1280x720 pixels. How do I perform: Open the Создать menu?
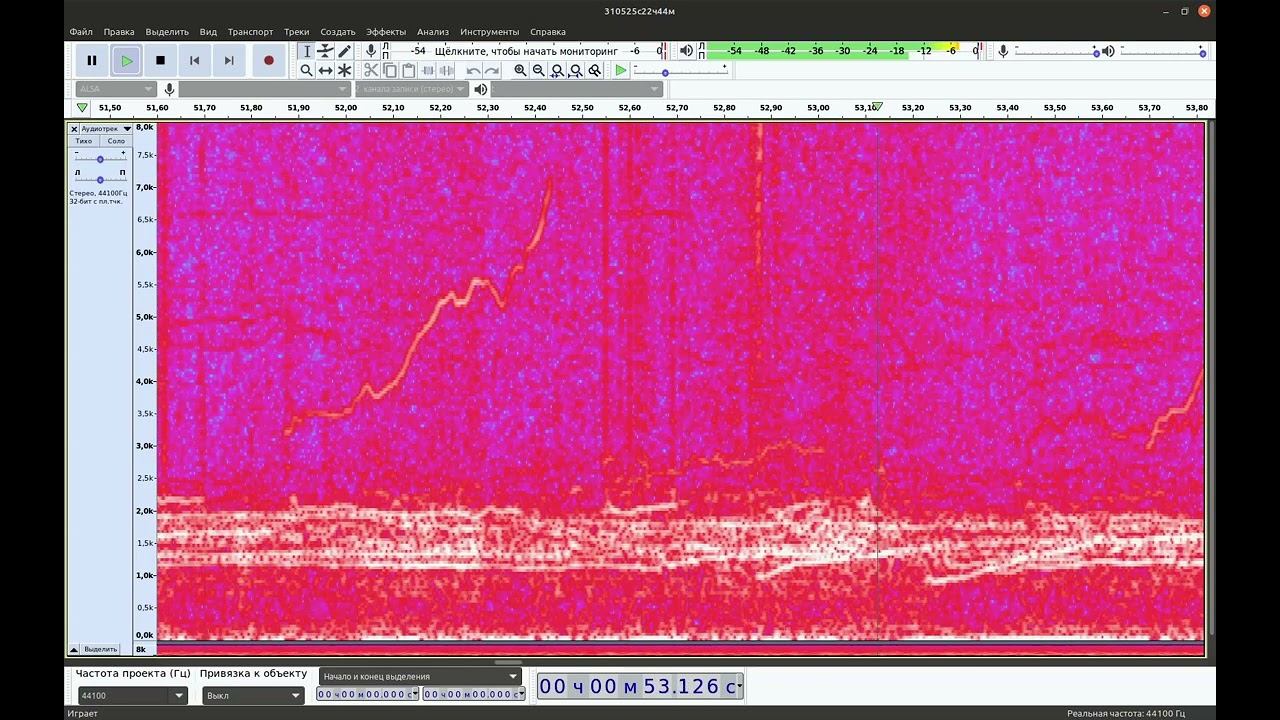pyautogui.click(x=338, y=32)
